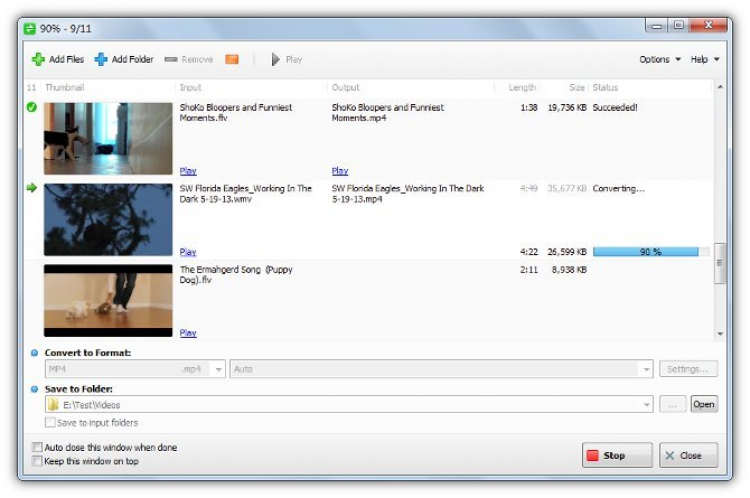This screenshot has height=498, width=750.
Task: Click the Length column header
Action: click(x=522, y=88)
